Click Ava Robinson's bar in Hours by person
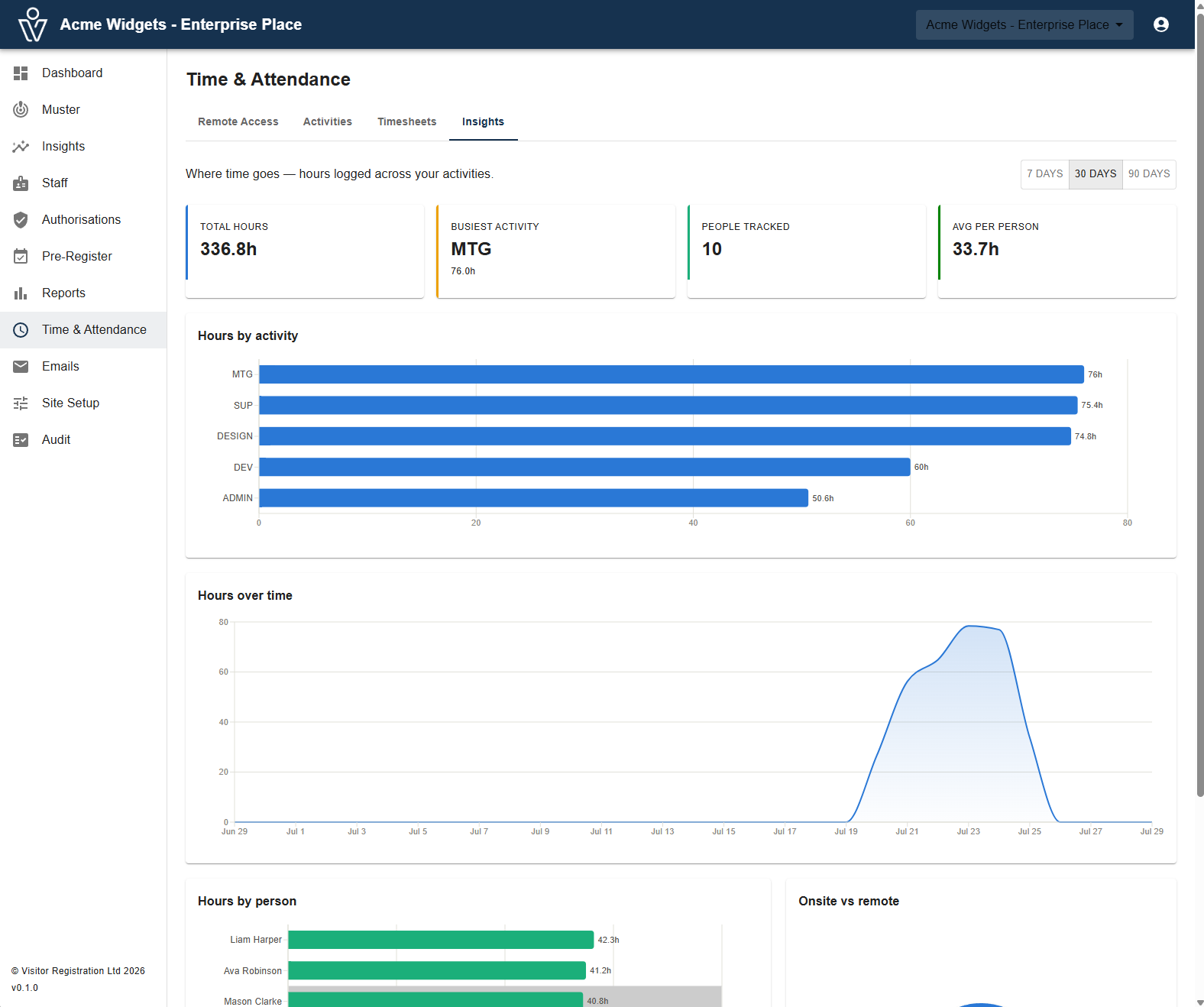The width and height of the screenshot is (1204, 1007). [437, 970]
